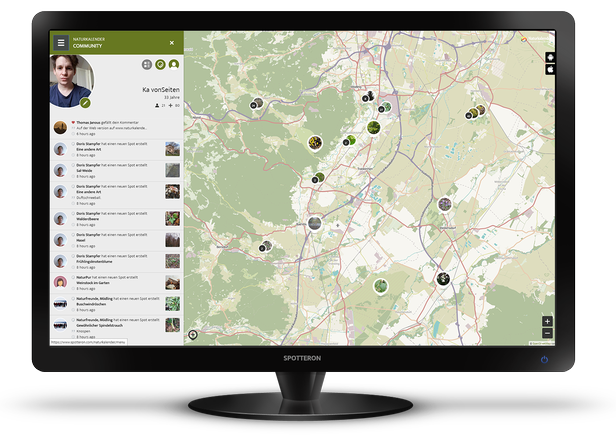Open the Android app download icon
Image resolution: width=616 pixels, height=443 pixels.
coord(550,57)
